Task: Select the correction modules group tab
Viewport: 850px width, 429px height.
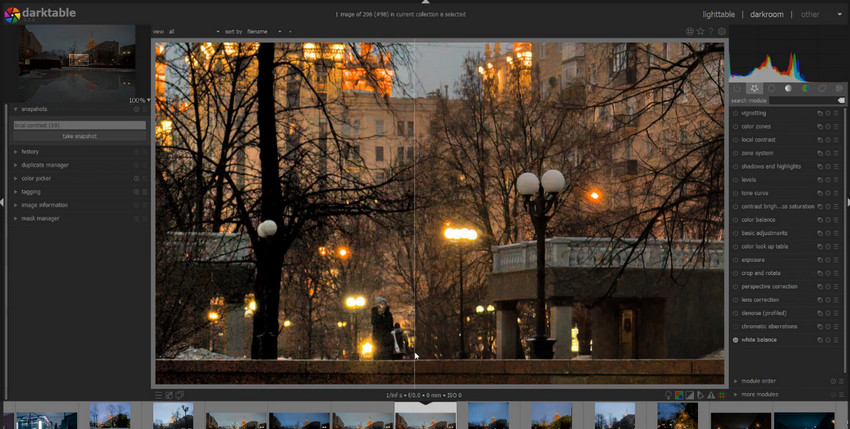Action: pos(822,88)
